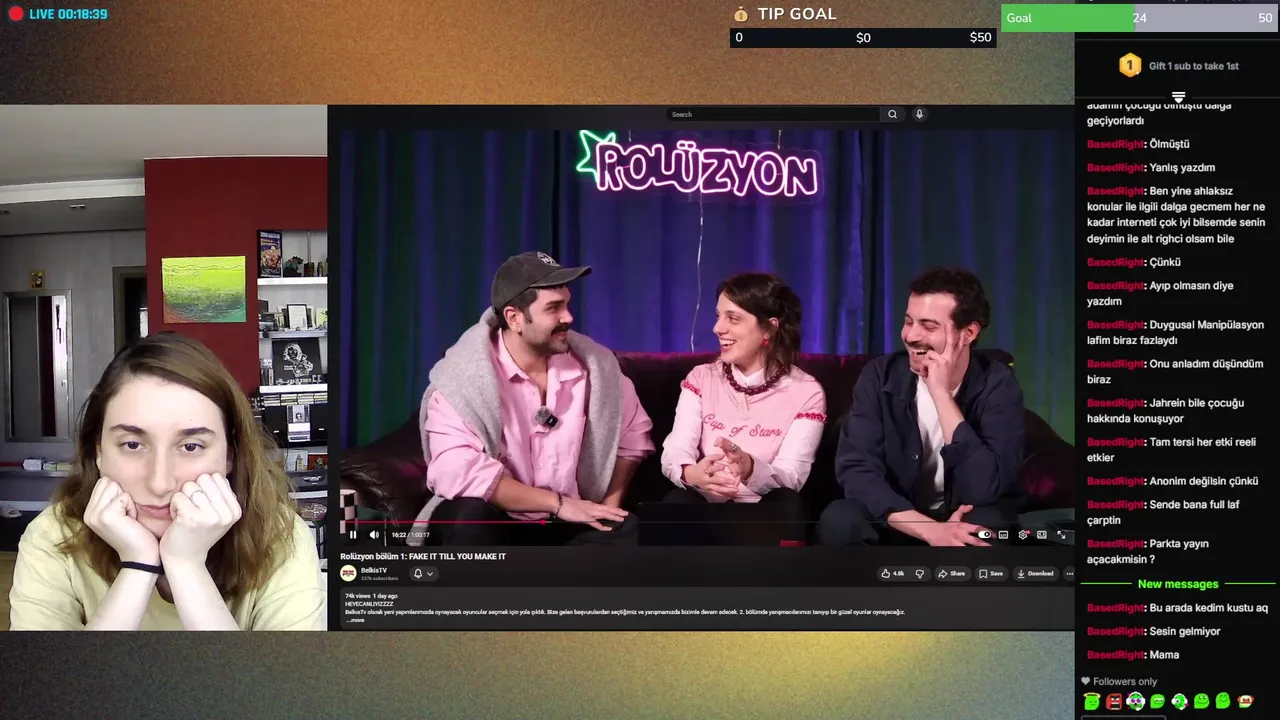The image size is (1280, 720).
Task: Click the Gift 1 sub badge
Action: click(x=1129, y=66)
